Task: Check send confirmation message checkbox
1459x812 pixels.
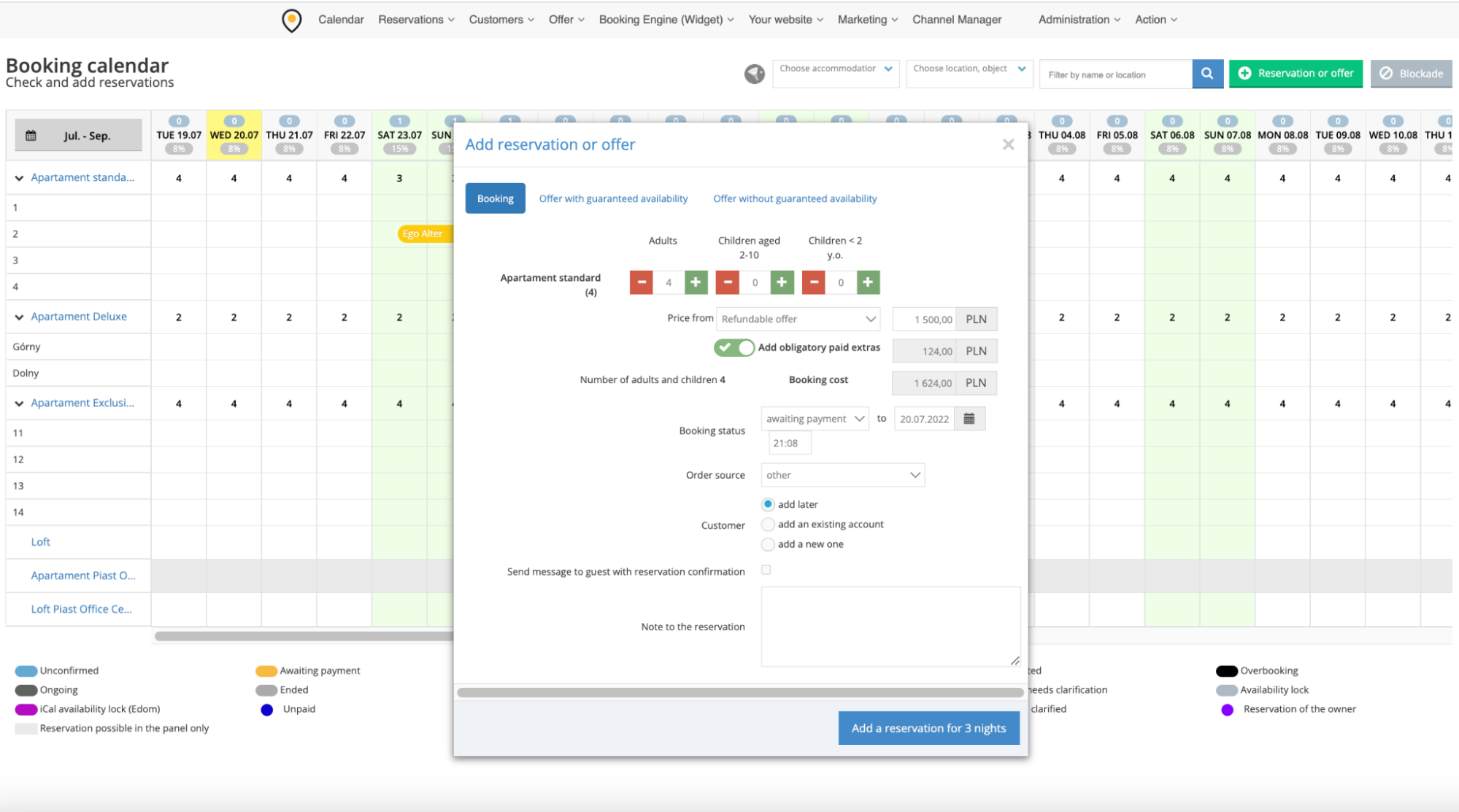Action: (x=766, y=570)
